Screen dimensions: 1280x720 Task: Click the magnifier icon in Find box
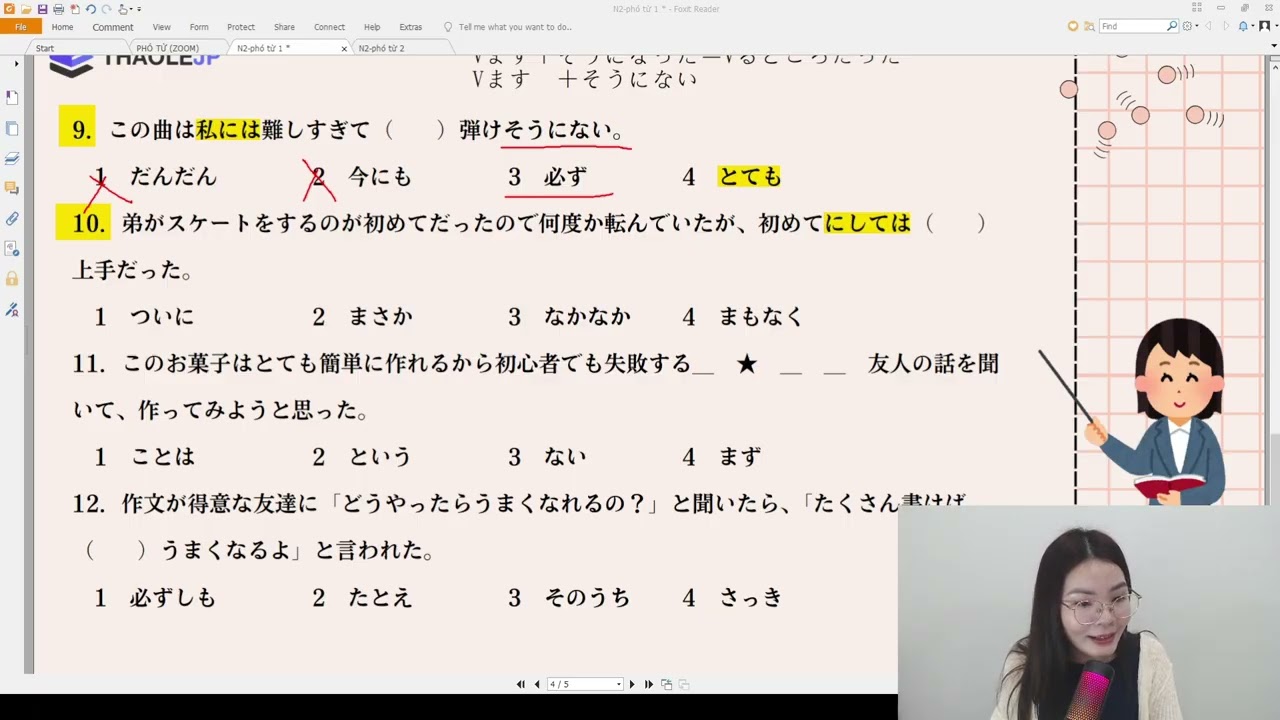(1172, 26)
